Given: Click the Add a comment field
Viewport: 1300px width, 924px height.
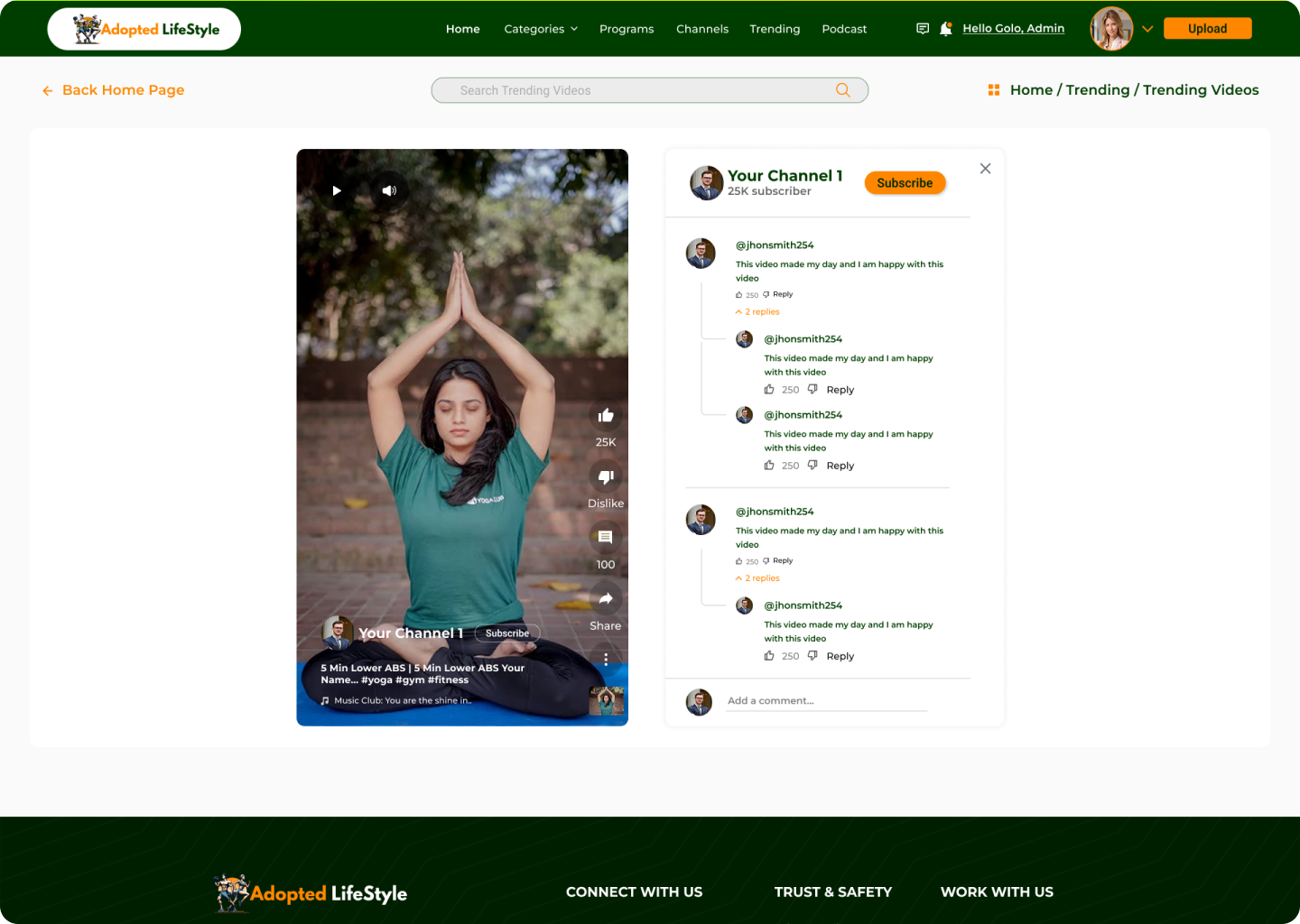Looking at the screenshot, I should (x=826, y=701).
